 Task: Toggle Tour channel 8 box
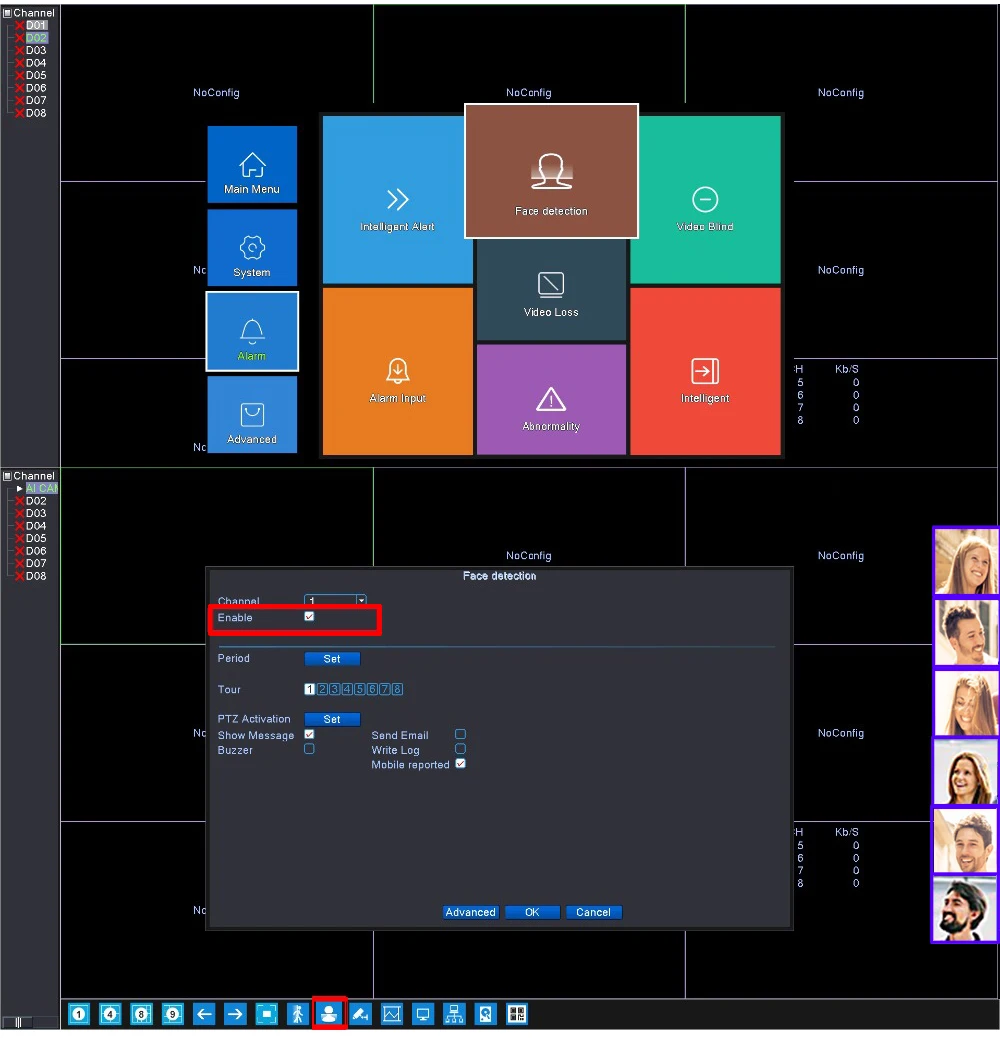[397, 689]
